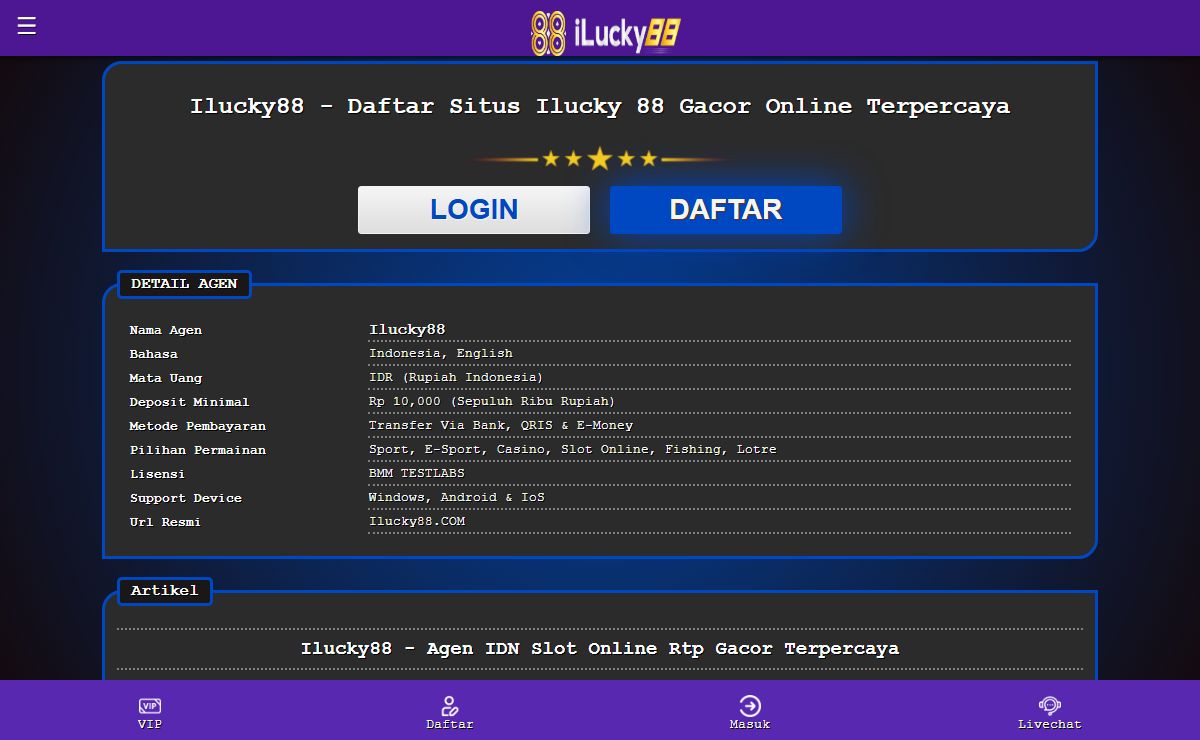Click the blue DAFTAR button
This screenshot has height=740, width=1200.
(x=726, y=210)
